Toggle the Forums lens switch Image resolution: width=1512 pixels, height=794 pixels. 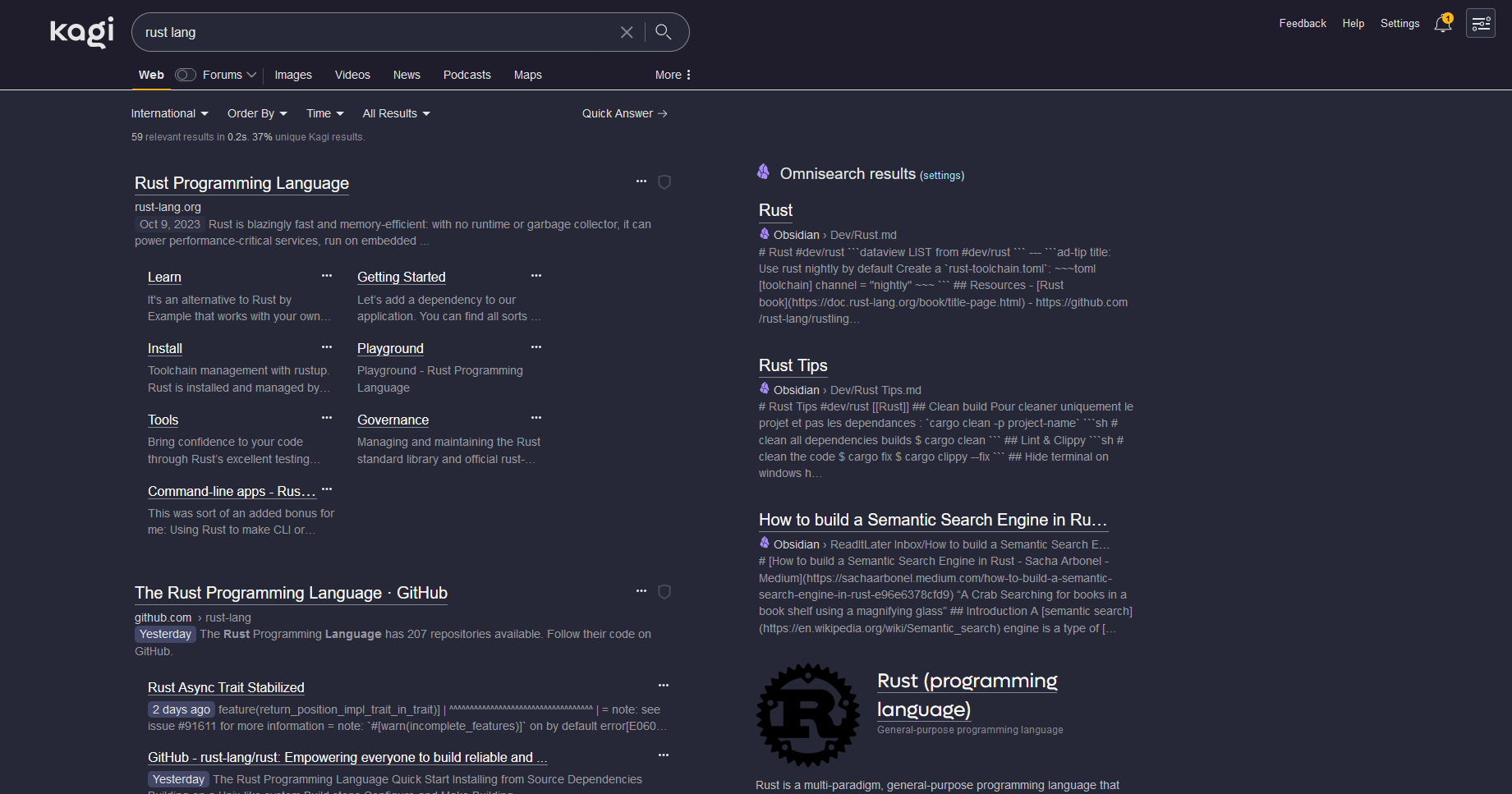click(186, 75)
